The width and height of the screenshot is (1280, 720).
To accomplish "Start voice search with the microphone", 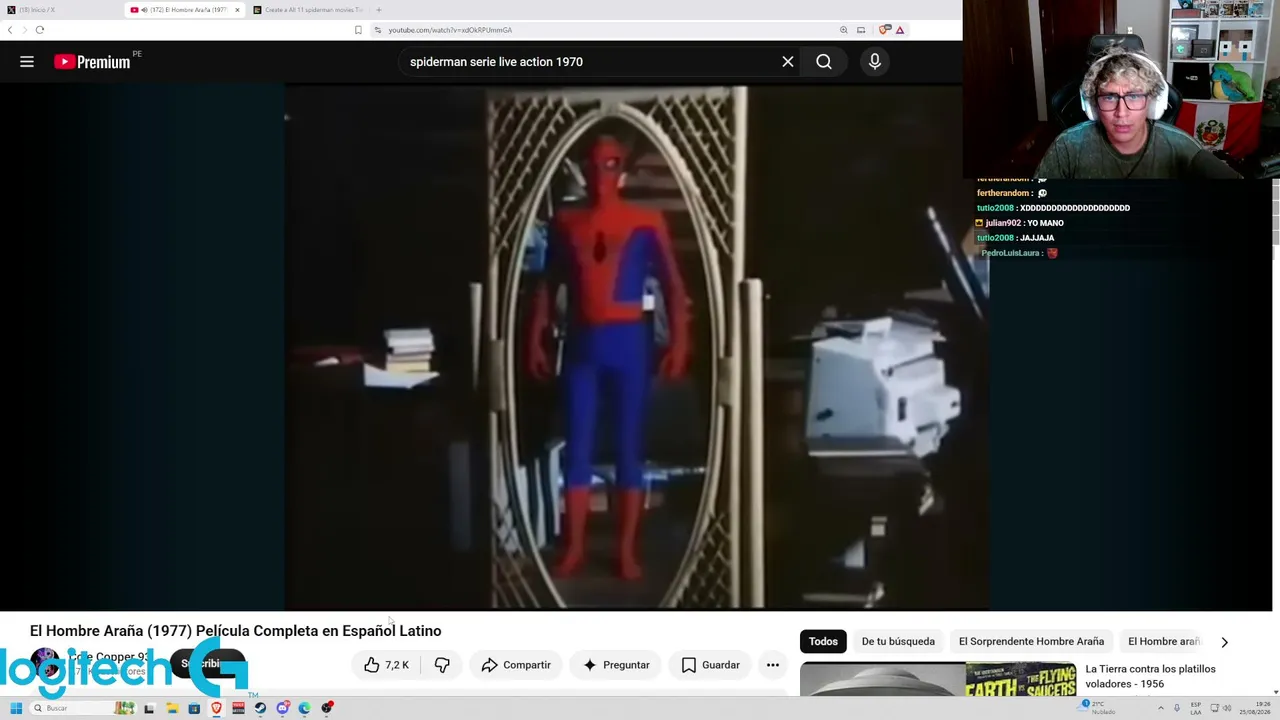I will (x=875, y=62).
